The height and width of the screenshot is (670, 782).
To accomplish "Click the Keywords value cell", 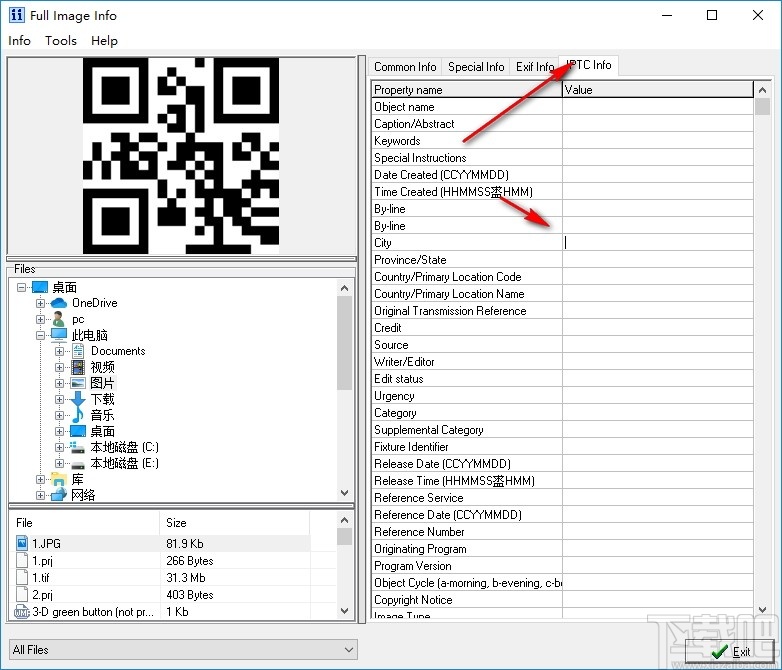I will click(x=657, y=141).
